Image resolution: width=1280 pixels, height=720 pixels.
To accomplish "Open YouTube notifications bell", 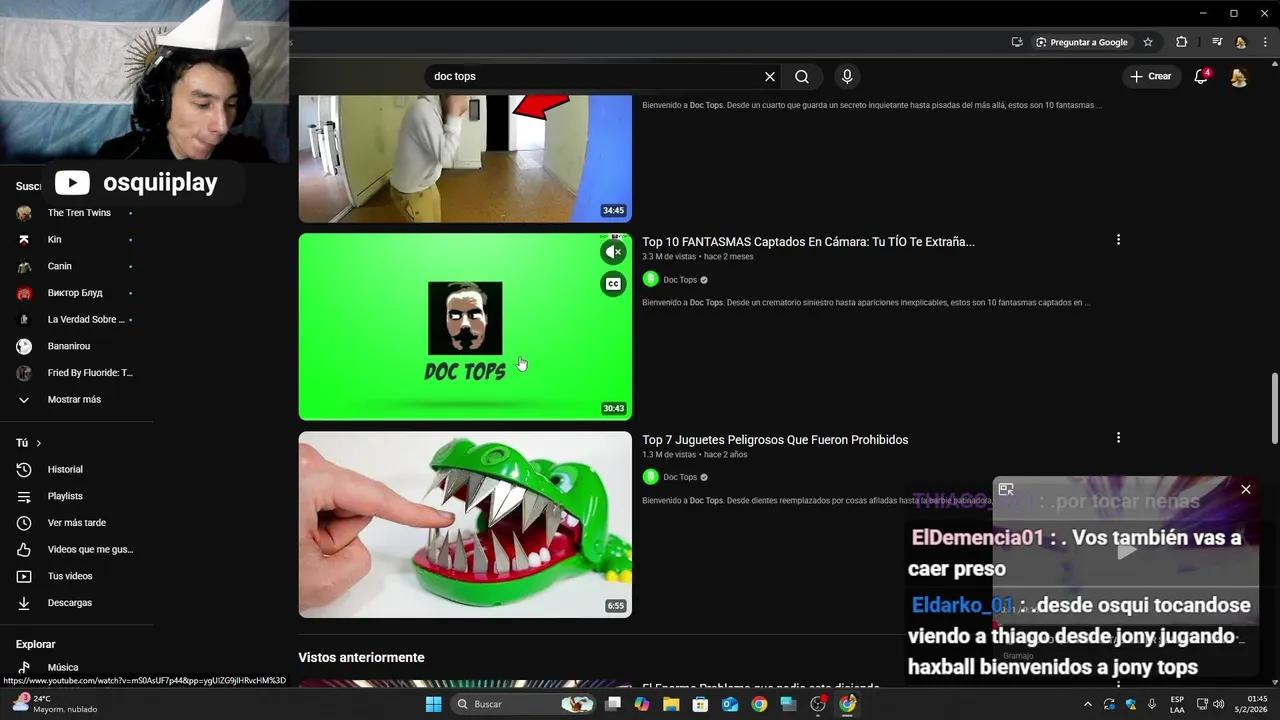I will point(1200,76).
